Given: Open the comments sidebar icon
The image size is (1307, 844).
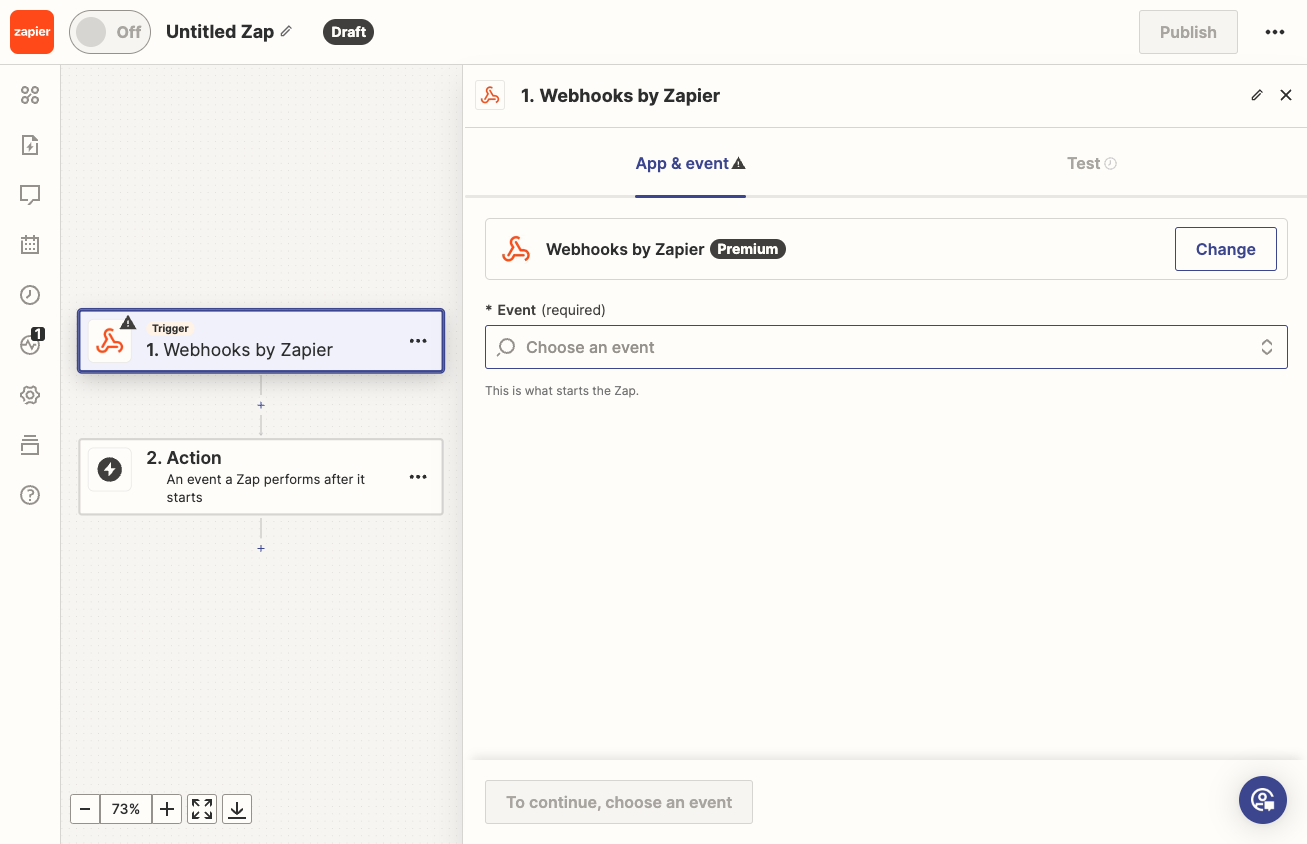Looking at the screenshot, I should tap(30, 195).
